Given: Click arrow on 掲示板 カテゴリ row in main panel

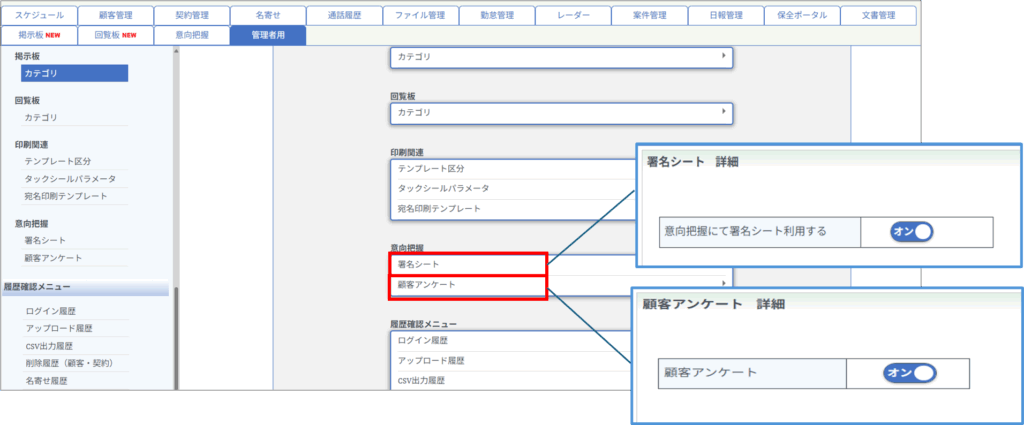Looking at the screenshot, I should pyautogui.click(x=723, y=58).
